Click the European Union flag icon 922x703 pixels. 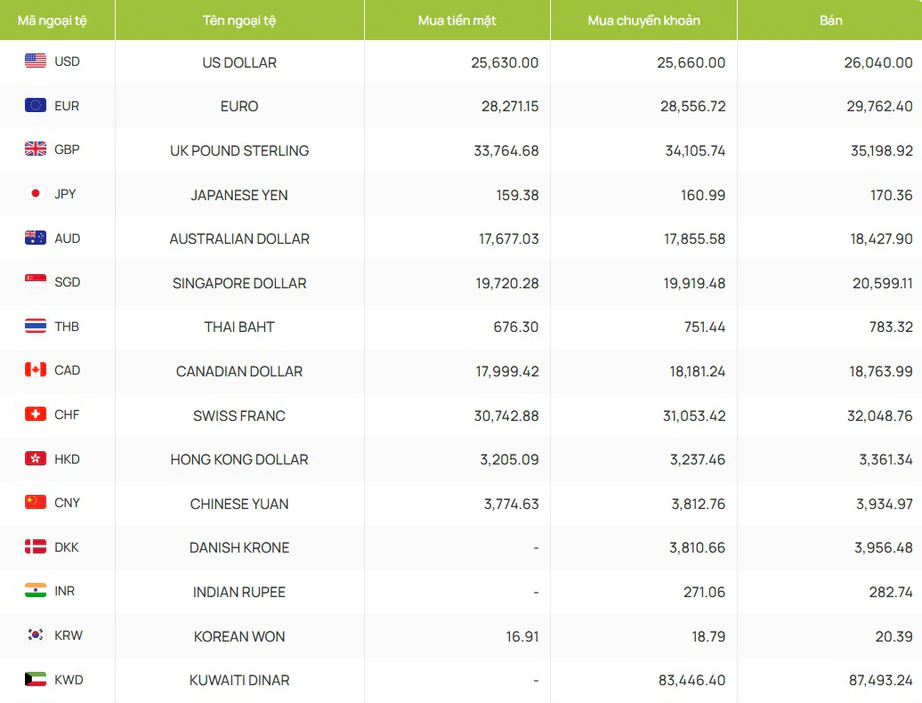point(35,105)
